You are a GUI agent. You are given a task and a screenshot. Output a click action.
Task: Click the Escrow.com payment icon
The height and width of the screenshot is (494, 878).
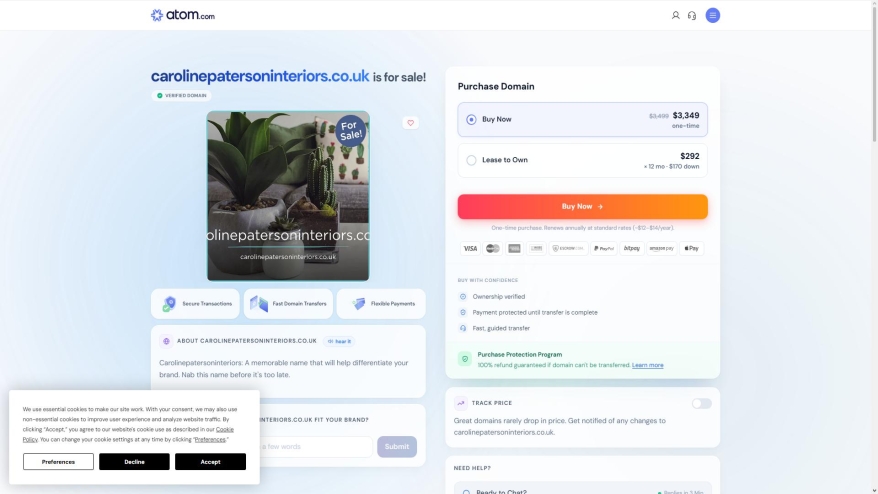[x=568, y=248]
